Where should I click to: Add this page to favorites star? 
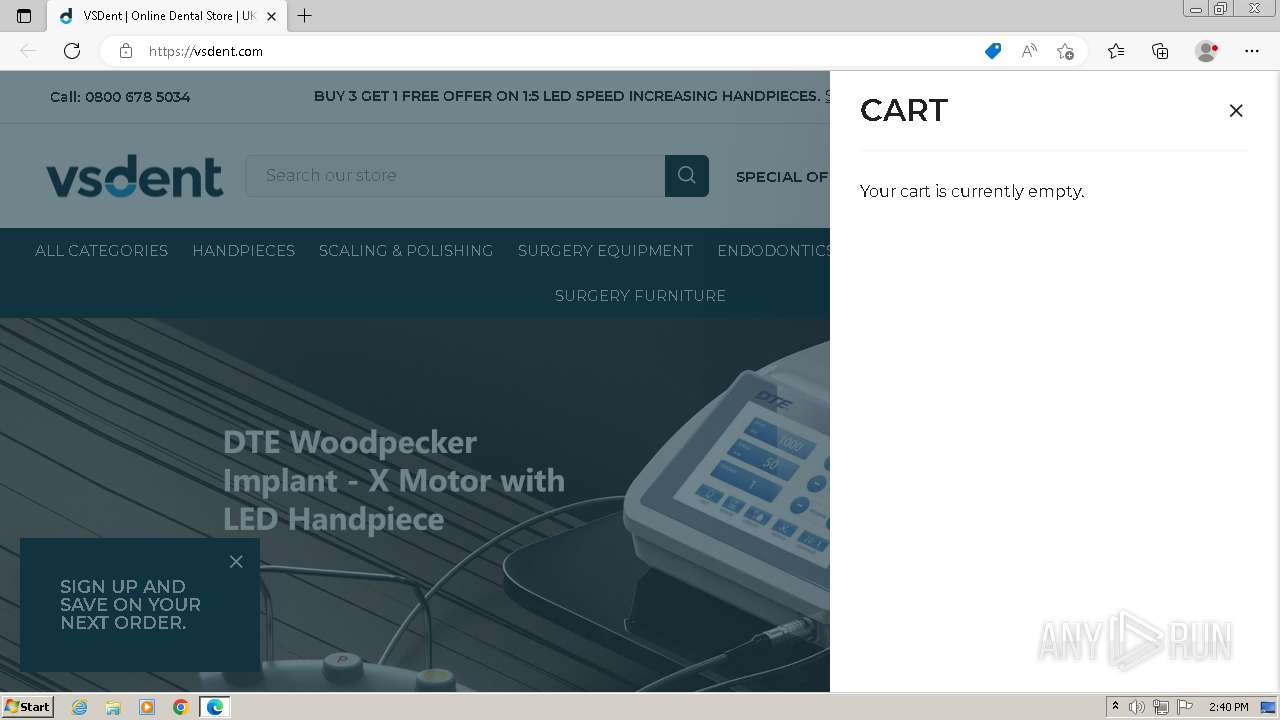click(x=1065, y=51)
